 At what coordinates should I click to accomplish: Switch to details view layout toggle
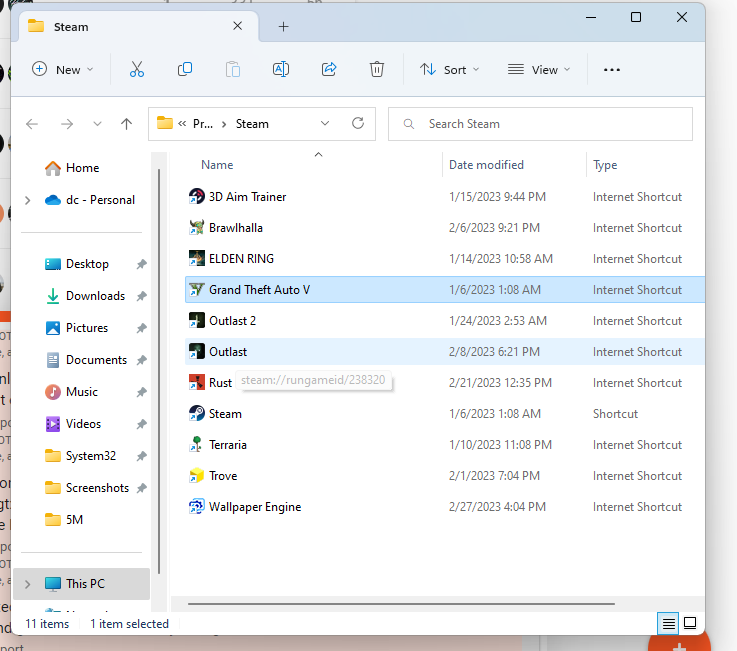[x=667, y=623]
